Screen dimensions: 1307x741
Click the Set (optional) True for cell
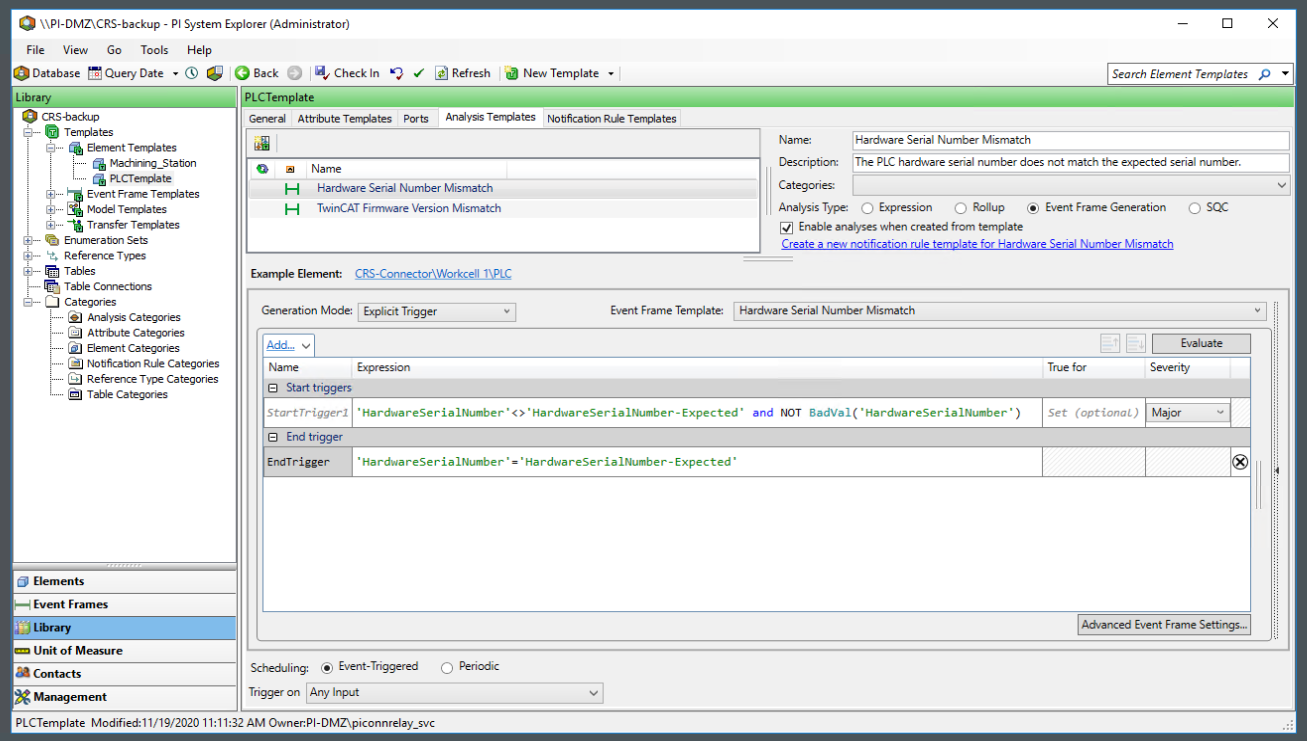[1093, 412]
